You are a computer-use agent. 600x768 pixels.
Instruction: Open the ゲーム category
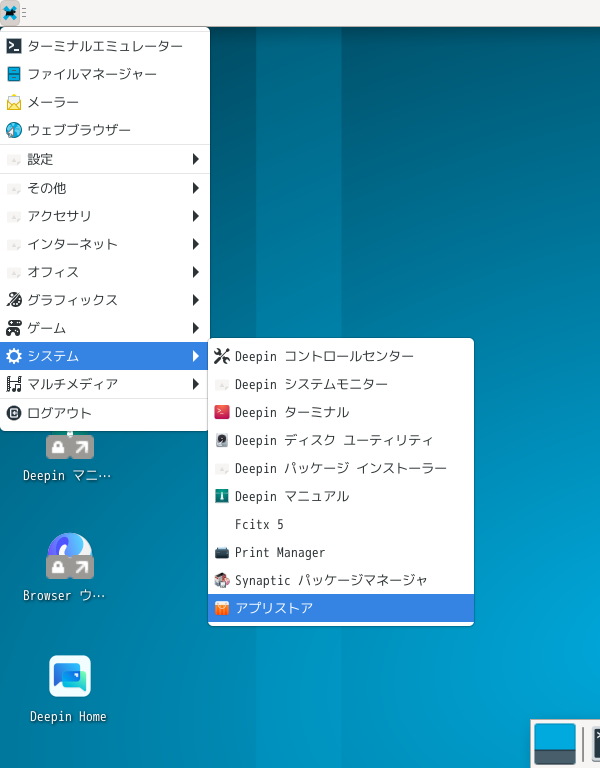(105, 328)
